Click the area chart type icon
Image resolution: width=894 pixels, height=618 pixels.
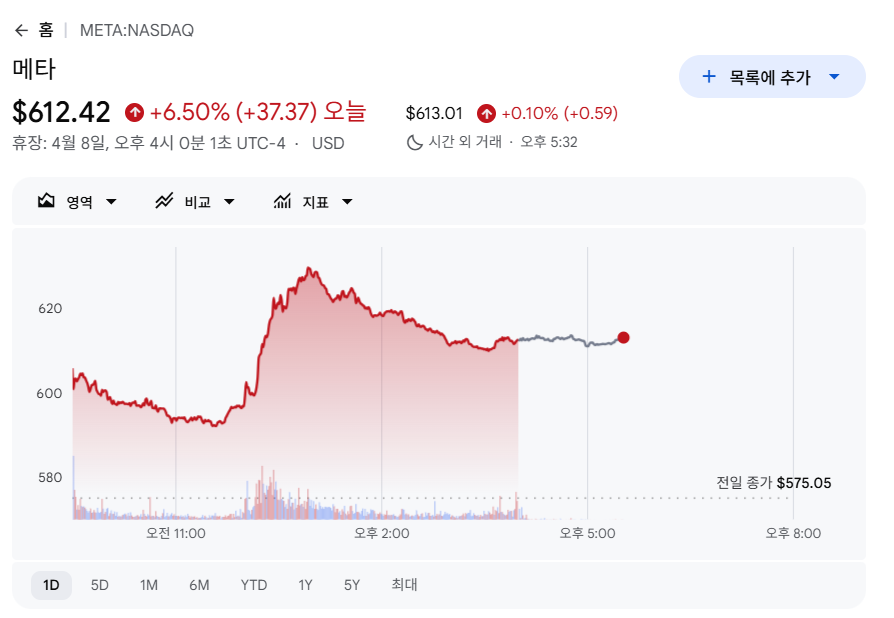46,201
